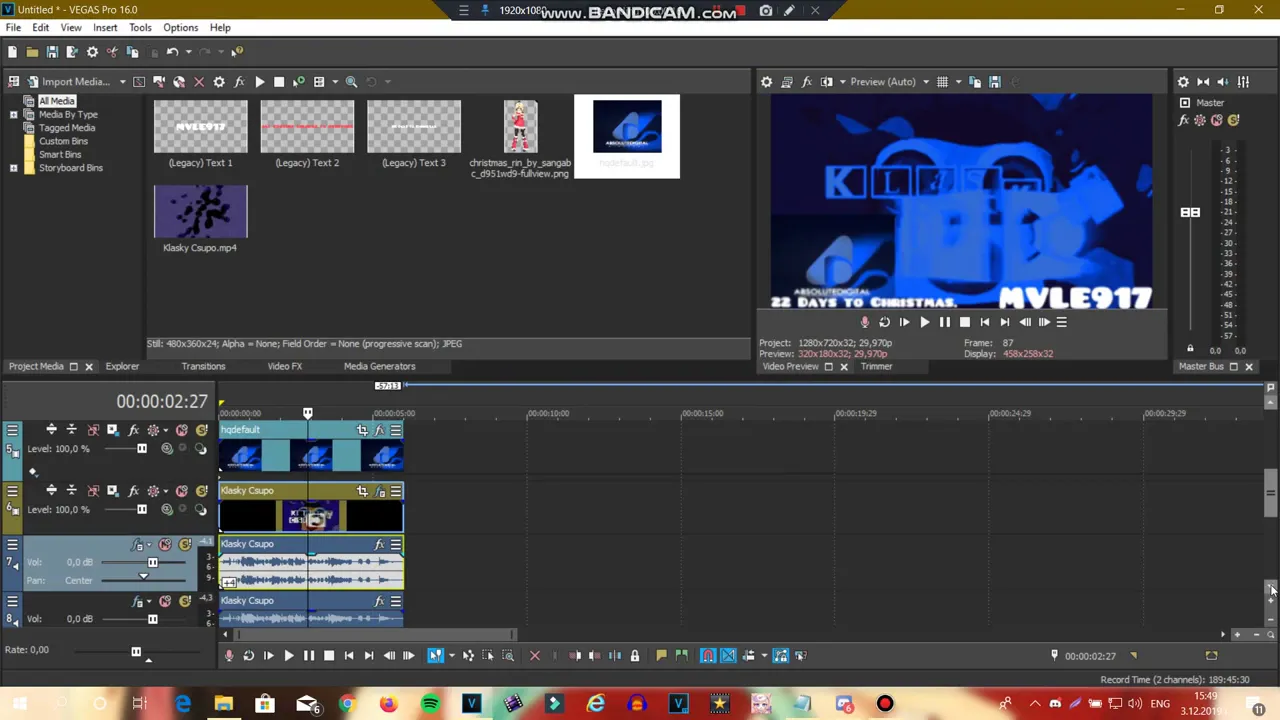Mute video track 5

click(181, 430)
